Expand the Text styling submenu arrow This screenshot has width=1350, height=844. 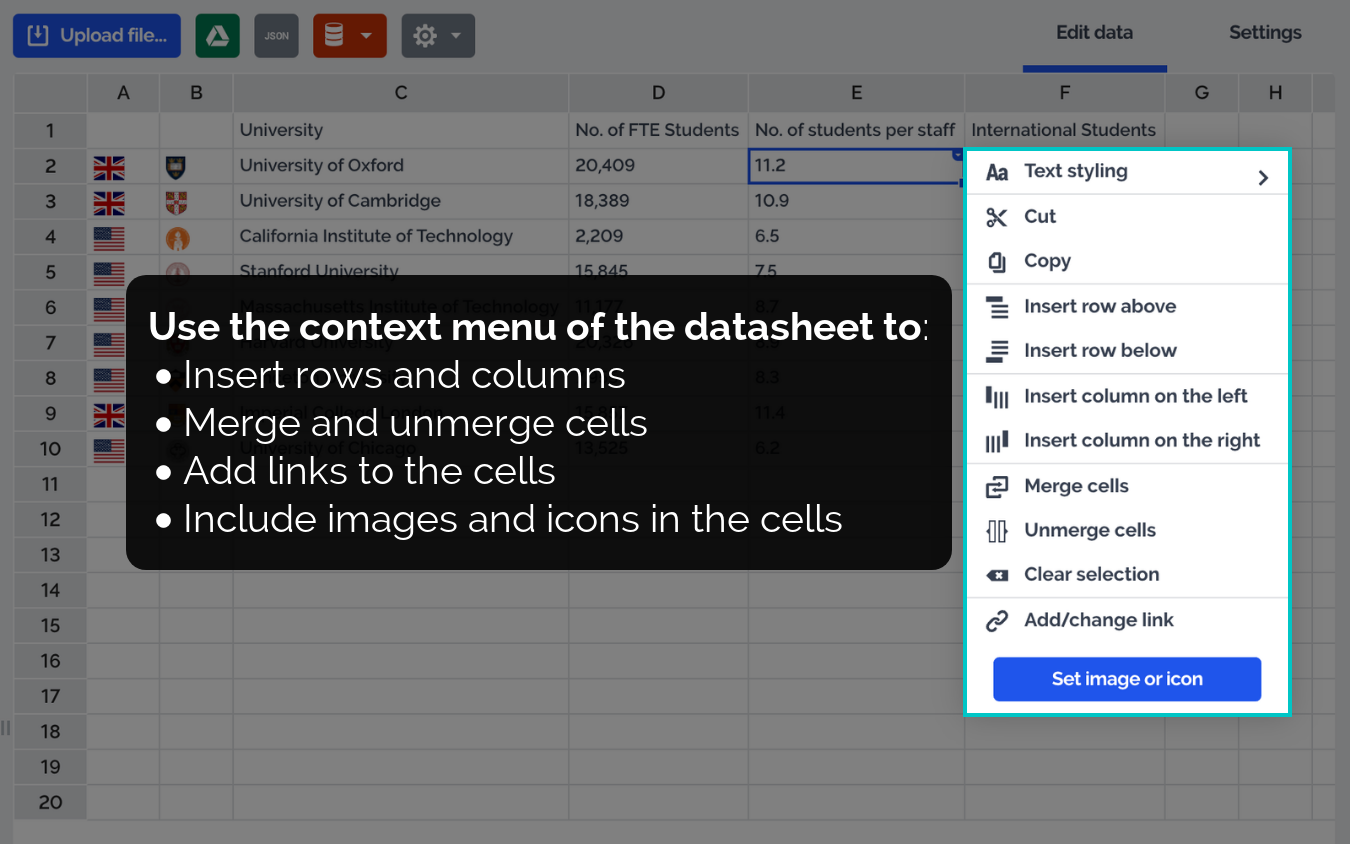pyautogui.click(x=1263, y=177)
